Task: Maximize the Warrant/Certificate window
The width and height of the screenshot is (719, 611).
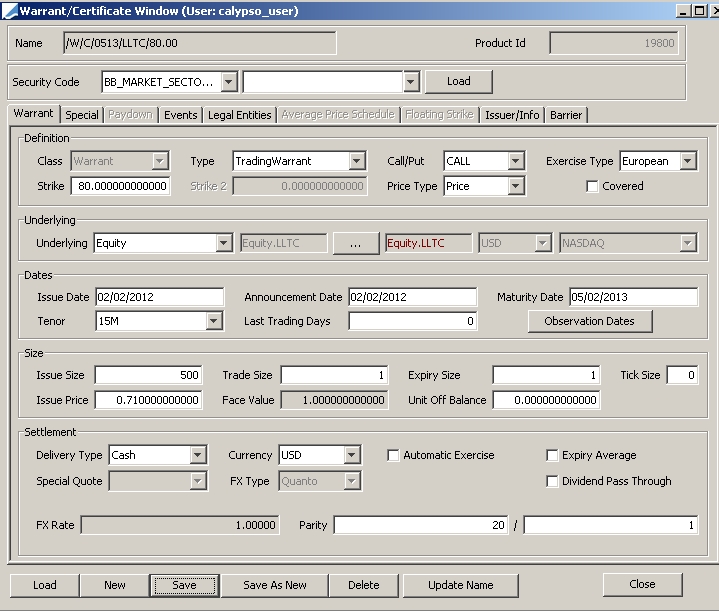Action: click(x=699, y=11)
